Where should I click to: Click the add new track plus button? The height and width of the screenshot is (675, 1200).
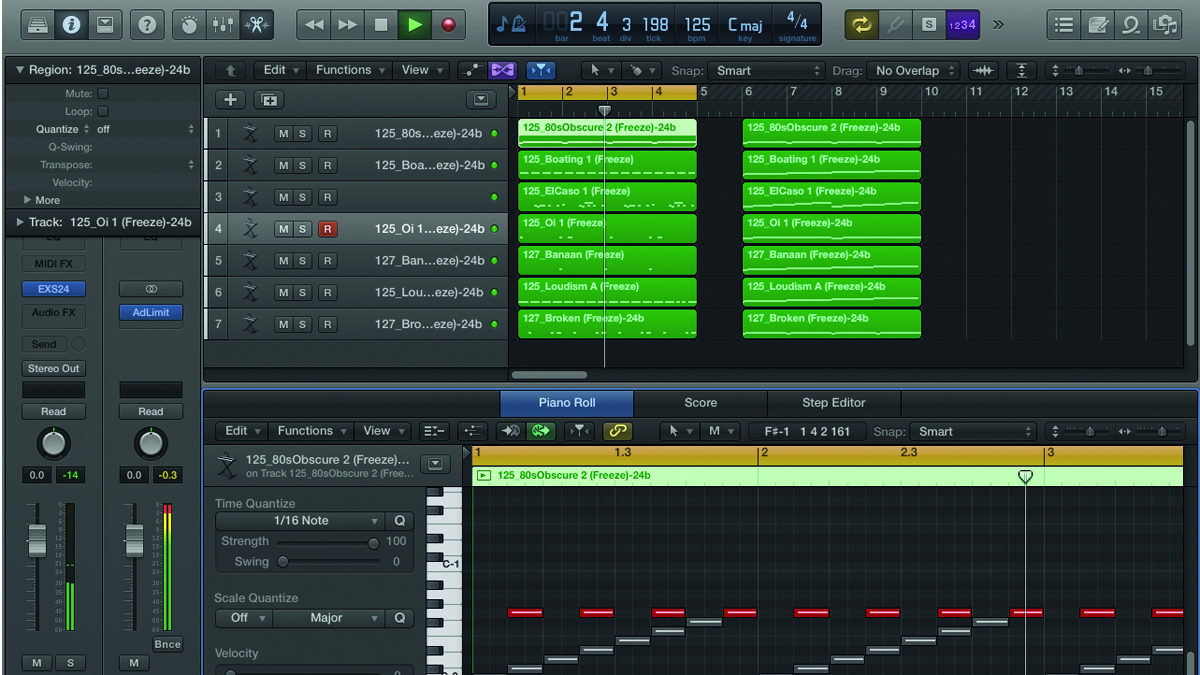coord(231,99)
